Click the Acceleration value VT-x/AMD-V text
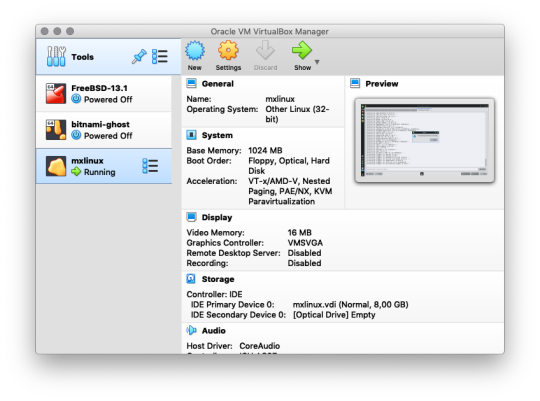The image size is (540, 401). (x=290, y=191)
